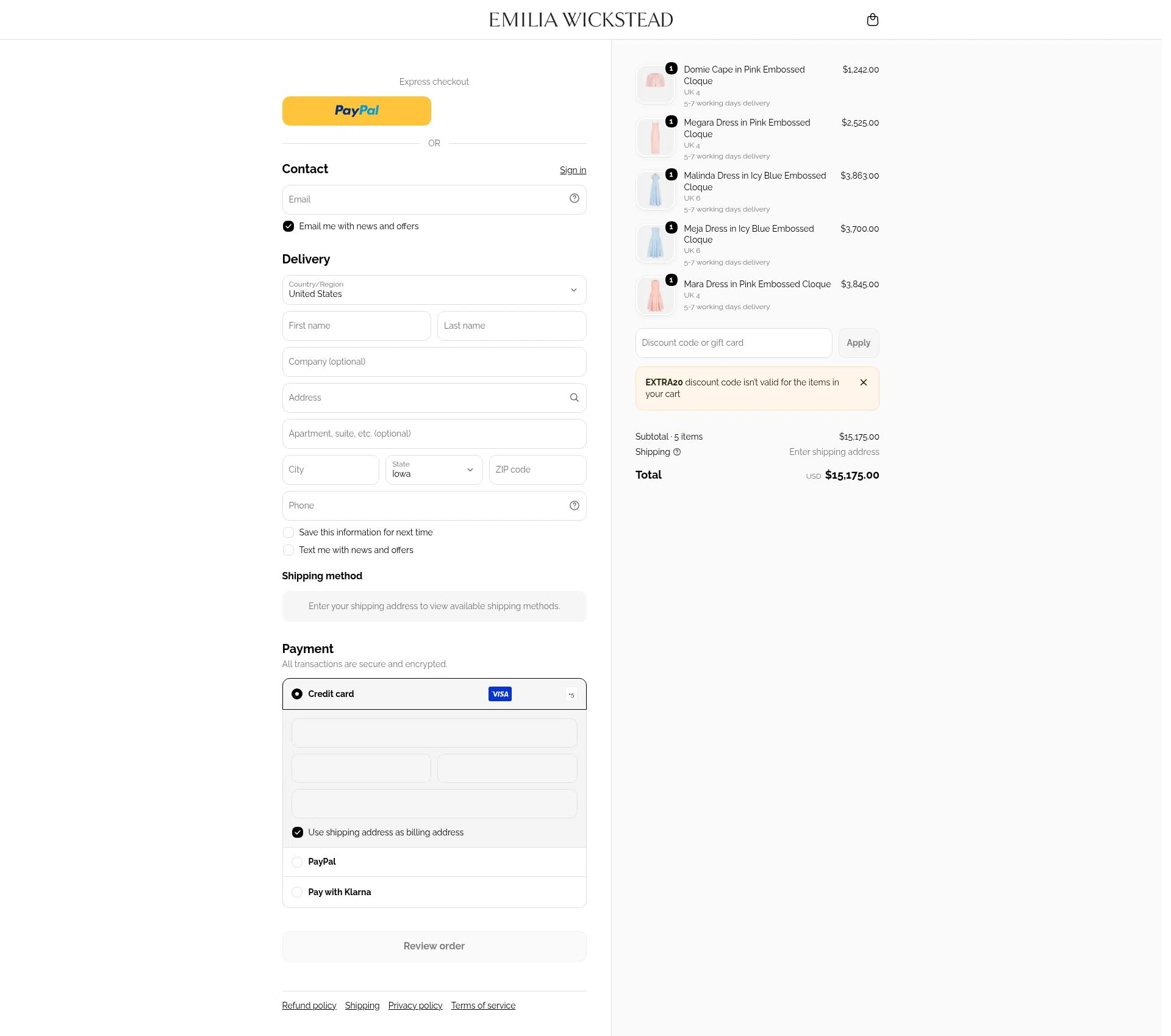Focus the Apartment, suite, etc. field

coord(434,434)
